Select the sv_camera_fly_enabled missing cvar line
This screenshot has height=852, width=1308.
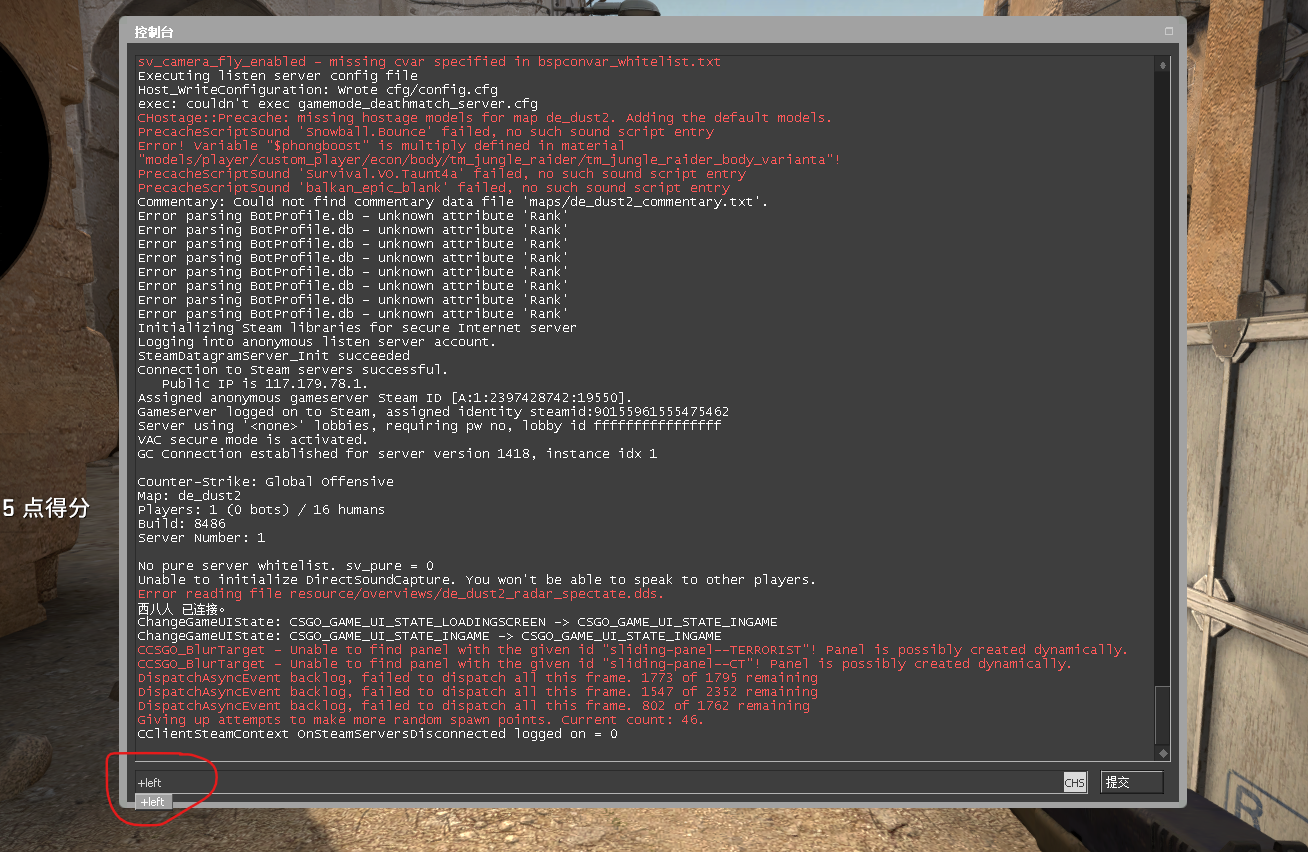tap(429, 62)
